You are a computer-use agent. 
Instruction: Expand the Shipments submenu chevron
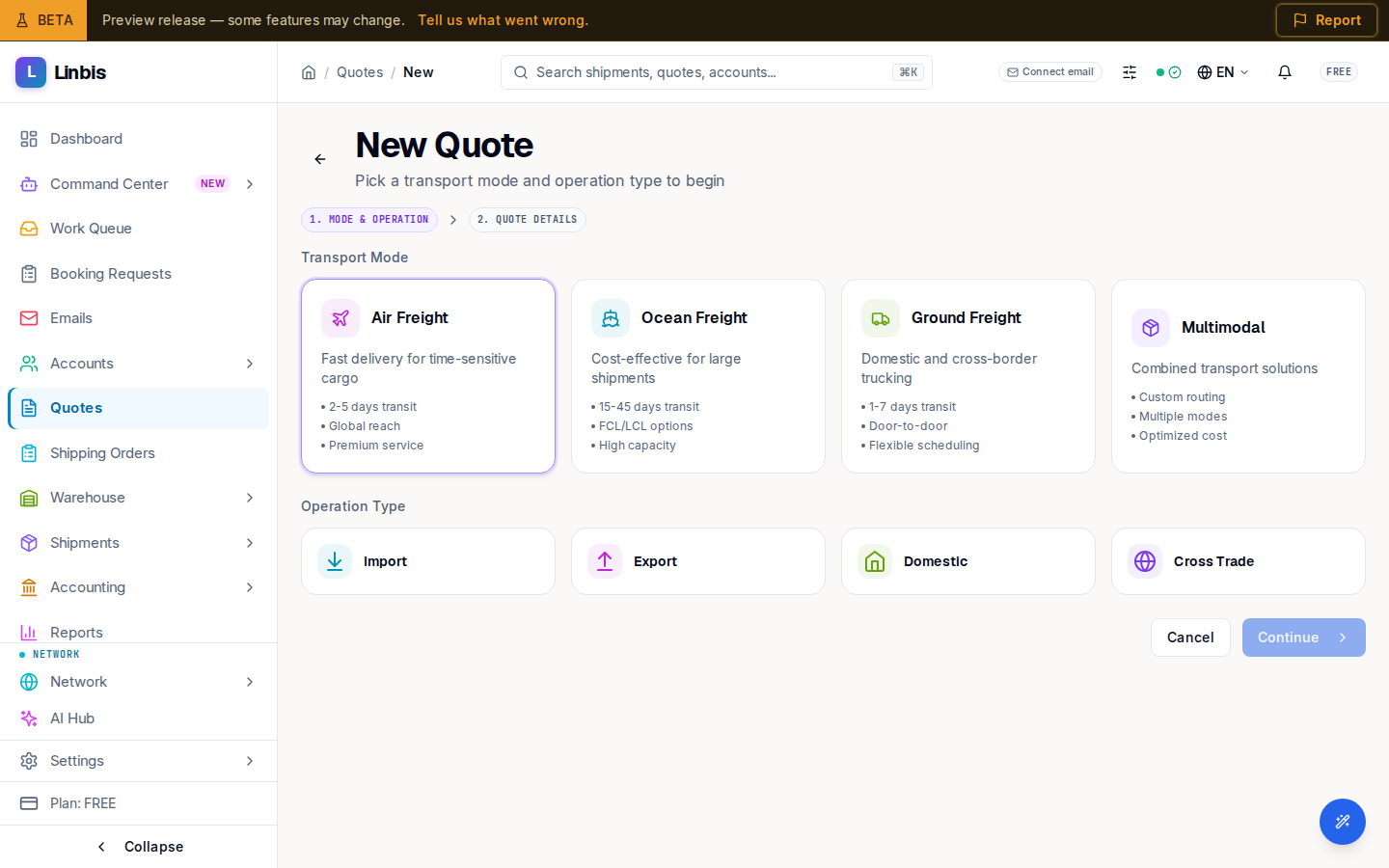pos(250,543)
